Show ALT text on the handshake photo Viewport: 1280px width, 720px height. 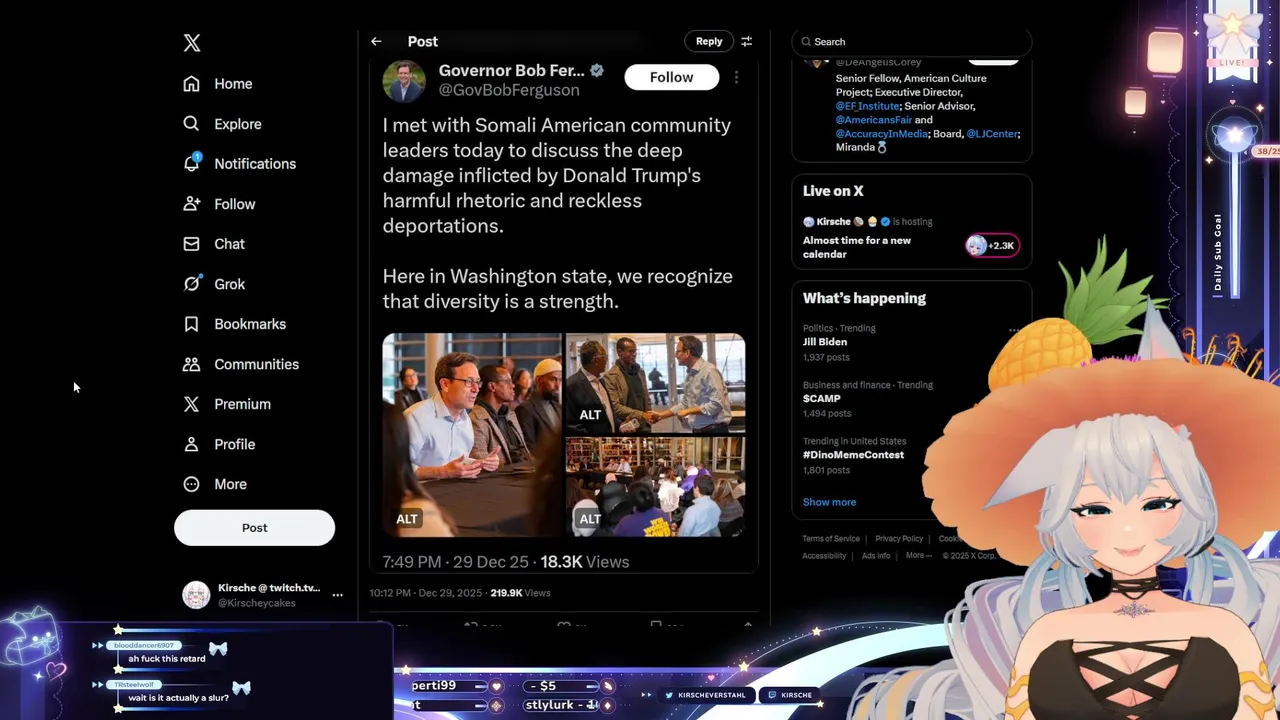click(590, 415)
